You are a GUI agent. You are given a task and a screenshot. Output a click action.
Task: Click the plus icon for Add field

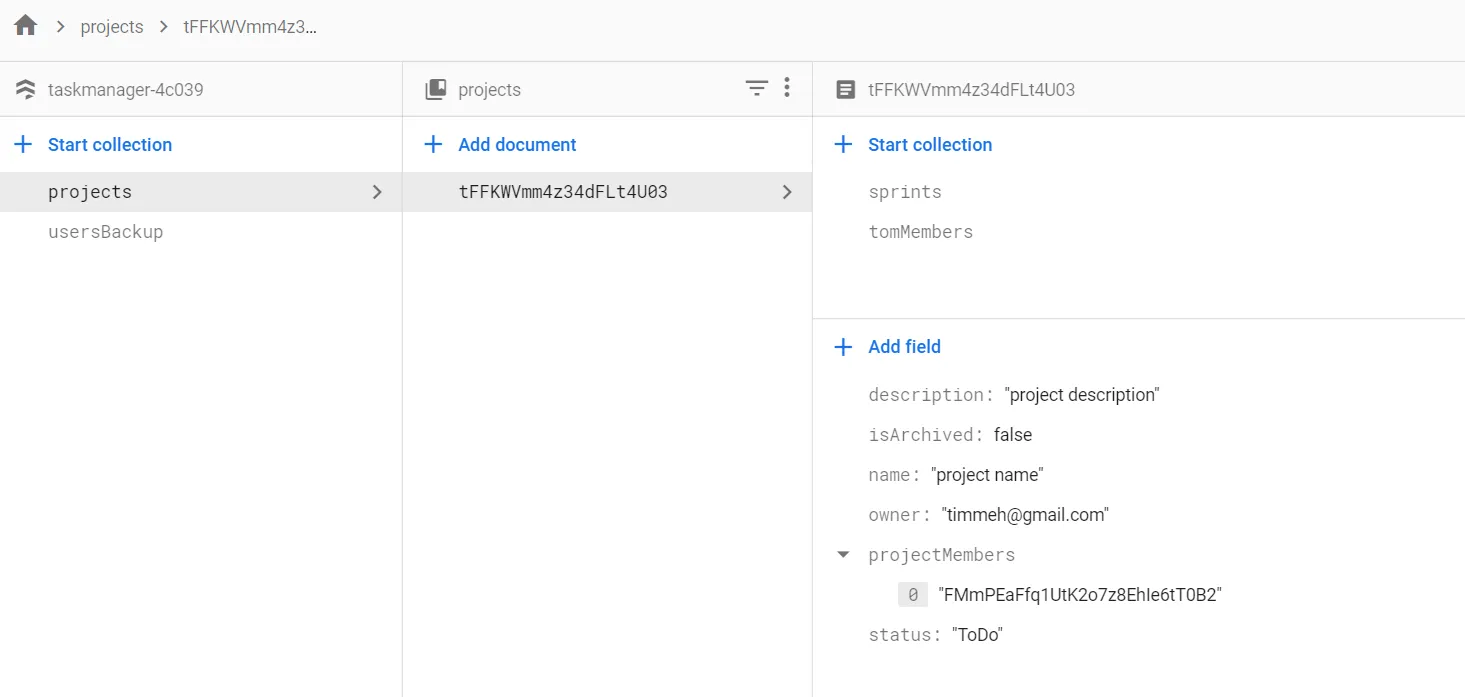(843, 347)
